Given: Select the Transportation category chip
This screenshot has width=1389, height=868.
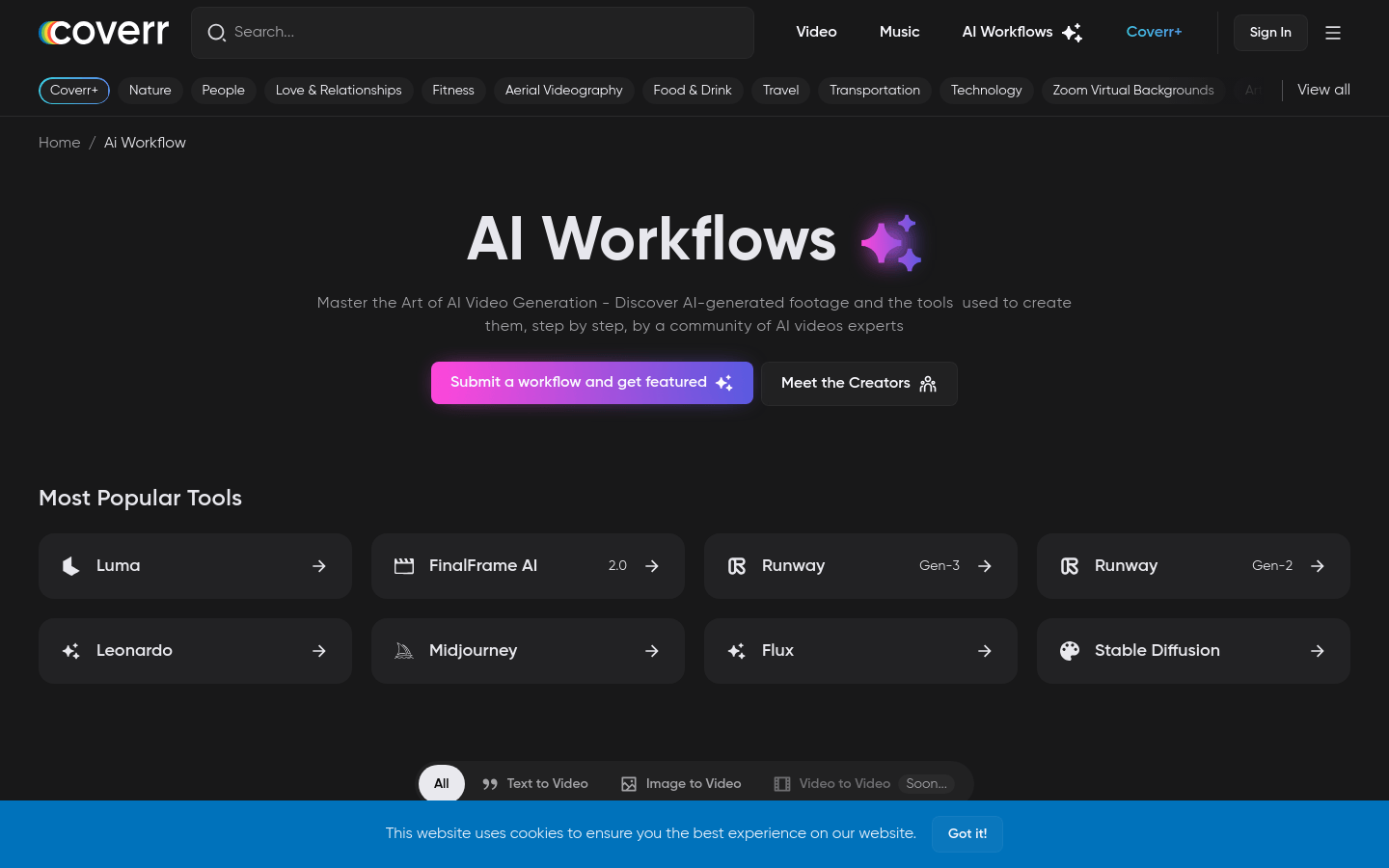Looking at the screenshot, I should click(x=875, y=91).
